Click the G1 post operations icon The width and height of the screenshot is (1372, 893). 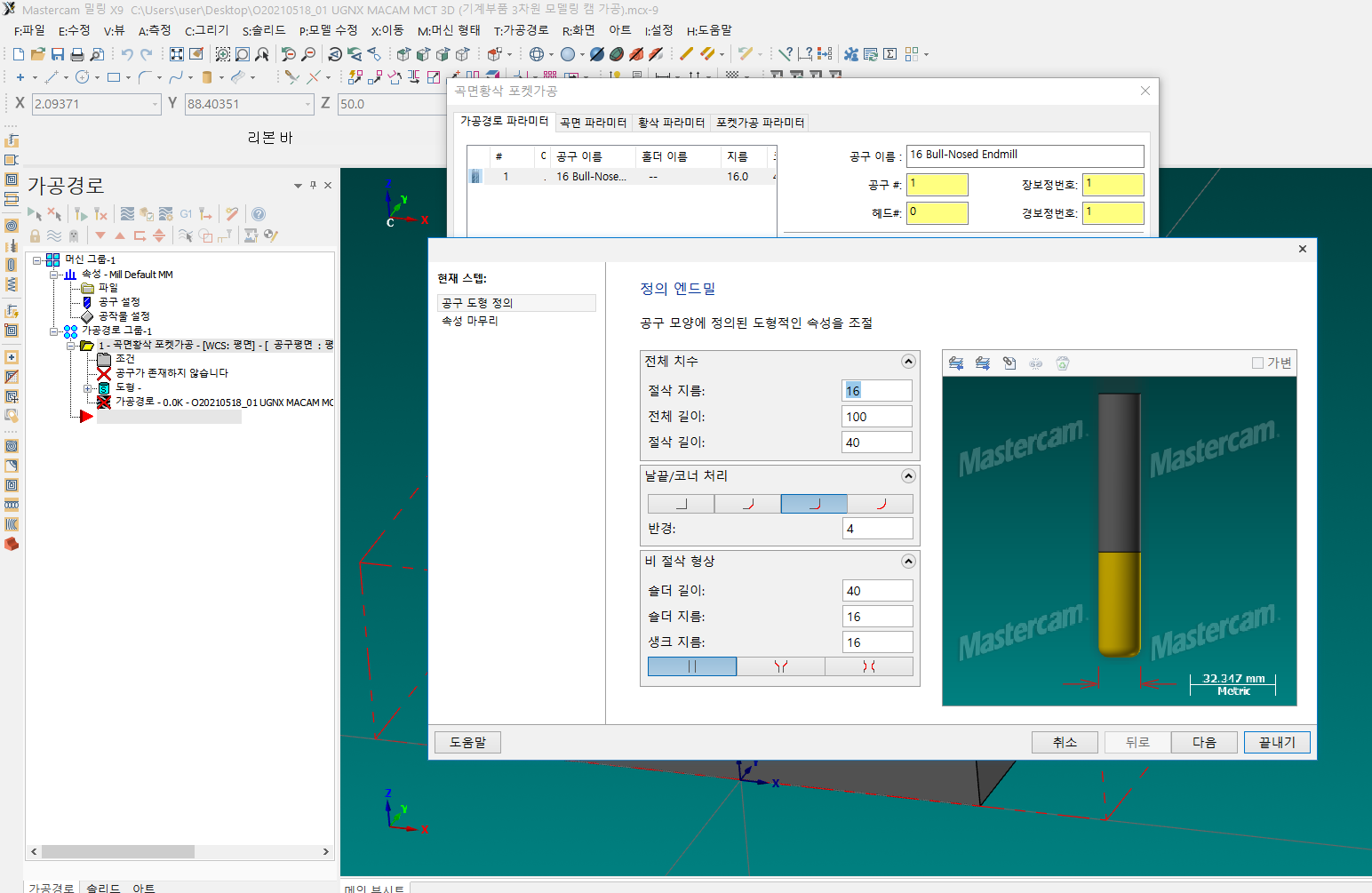[x=186, y=214]
